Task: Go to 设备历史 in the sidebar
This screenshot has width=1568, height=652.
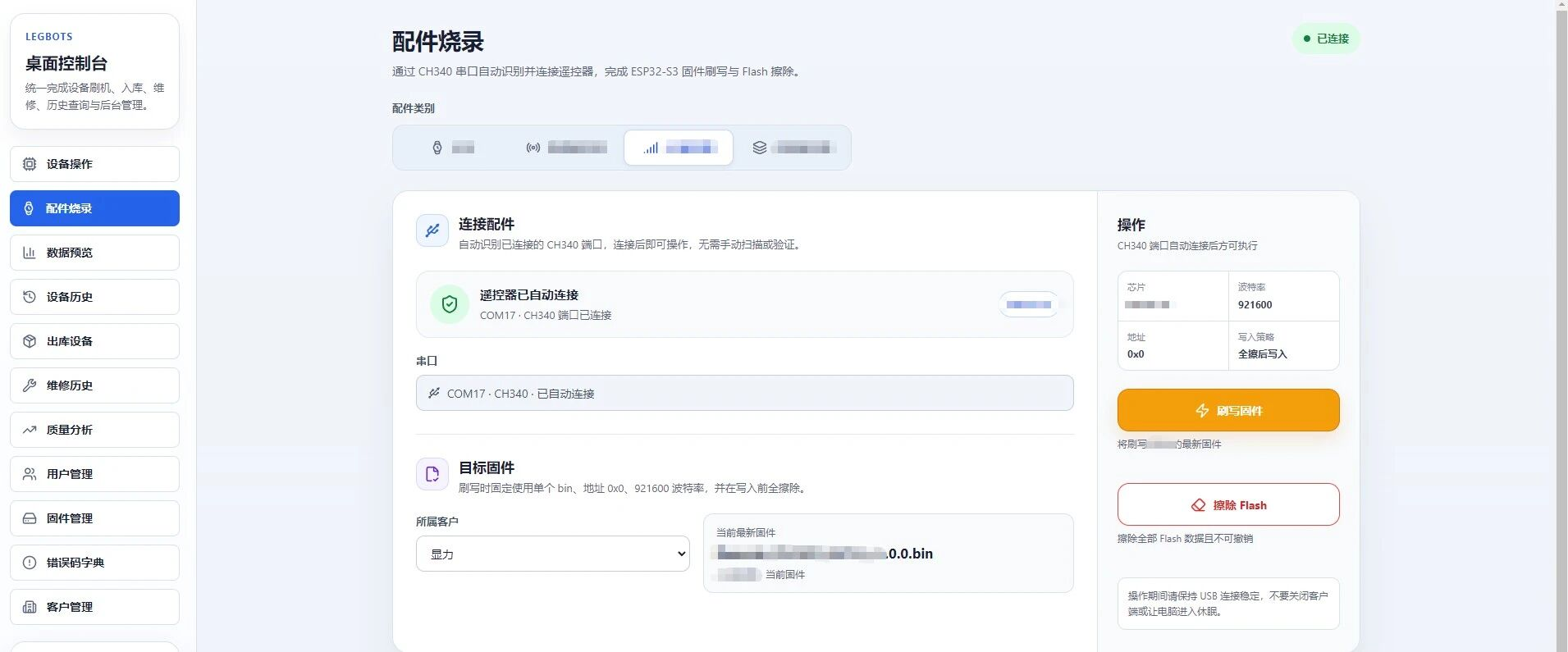Action: 94,297
